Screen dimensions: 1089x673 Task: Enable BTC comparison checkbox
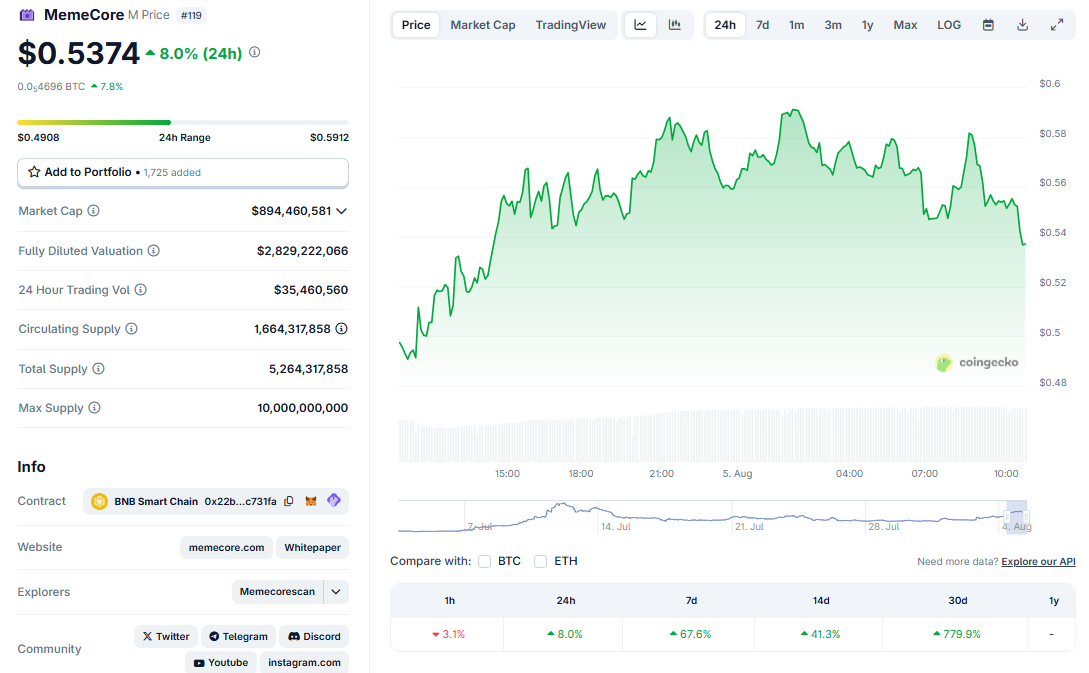pyautogui.click(x=485, y=561)
